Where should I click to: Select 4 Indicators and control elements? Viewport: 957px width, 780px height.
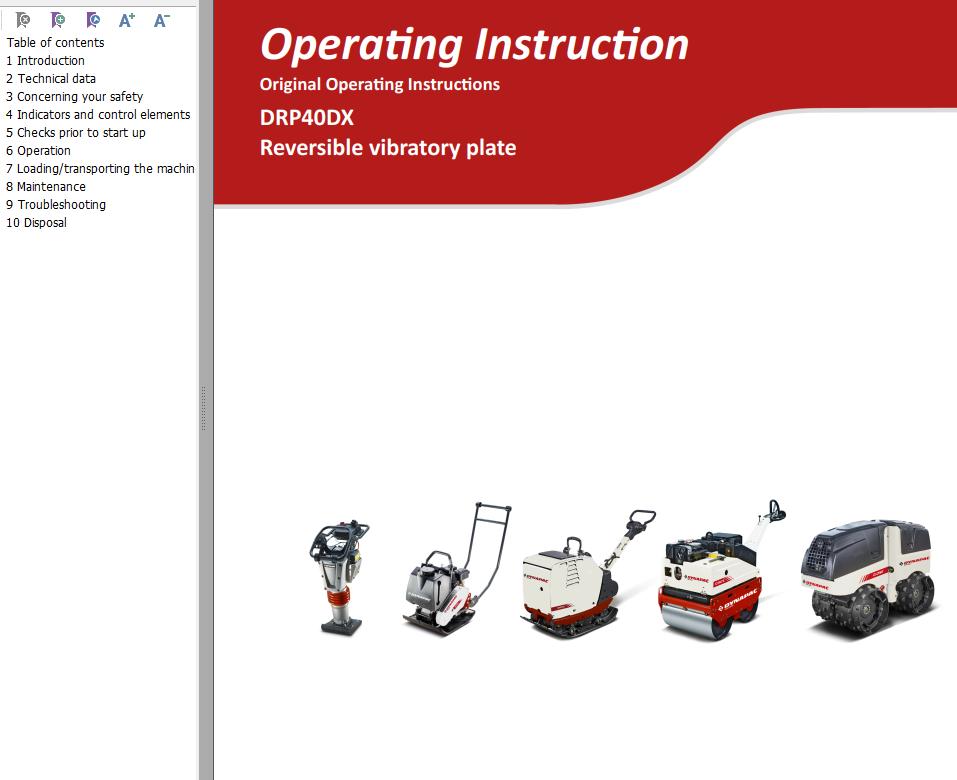[x=98, y=115]
